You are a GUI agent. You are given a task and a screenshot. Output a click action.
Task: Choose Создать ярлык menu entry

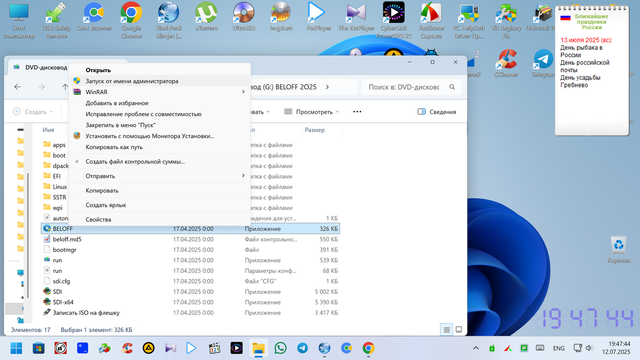(160, 205)
